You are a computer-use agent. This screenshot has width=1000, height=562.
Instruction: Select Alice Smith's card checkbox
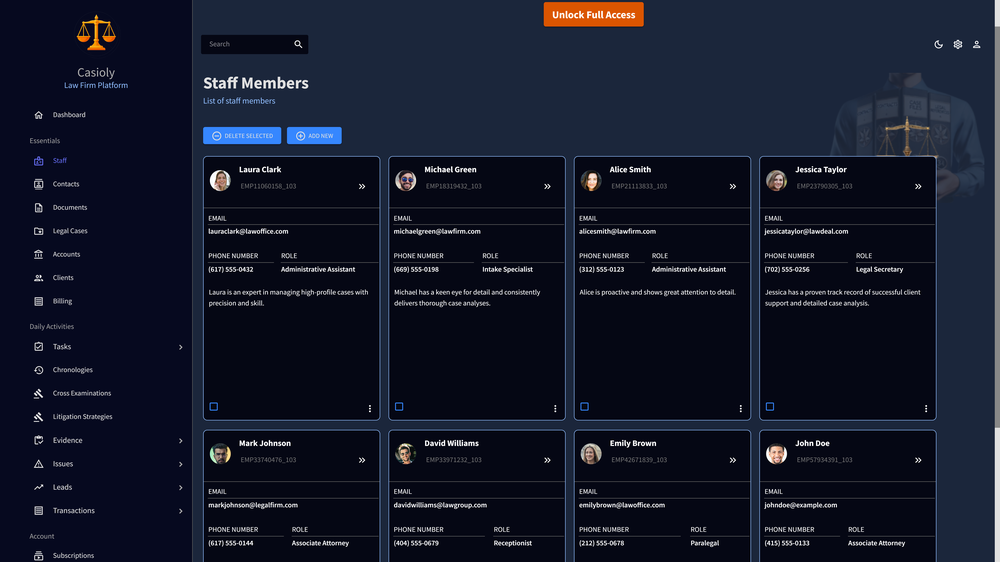(x=585, y=406)
